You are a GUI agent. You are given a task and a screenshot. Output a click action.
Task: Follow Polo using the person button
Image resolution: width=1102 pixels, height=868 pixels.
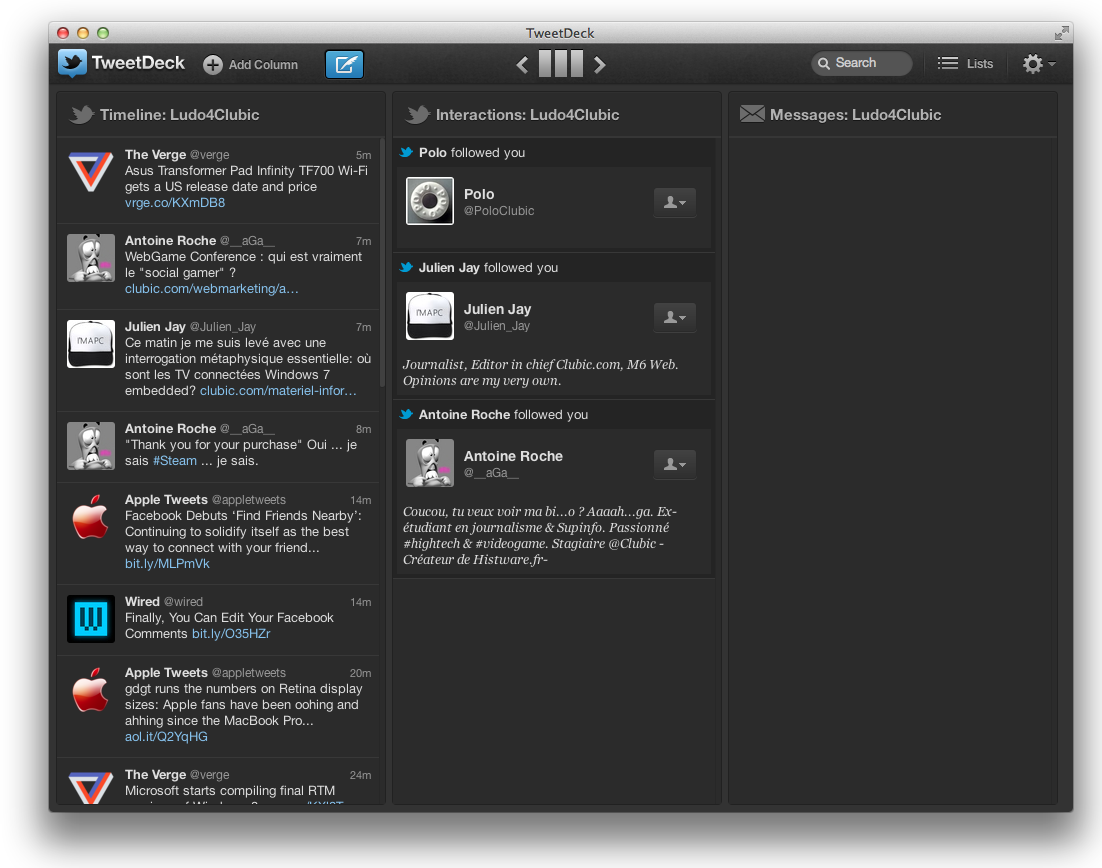click(x=670, y=202)
